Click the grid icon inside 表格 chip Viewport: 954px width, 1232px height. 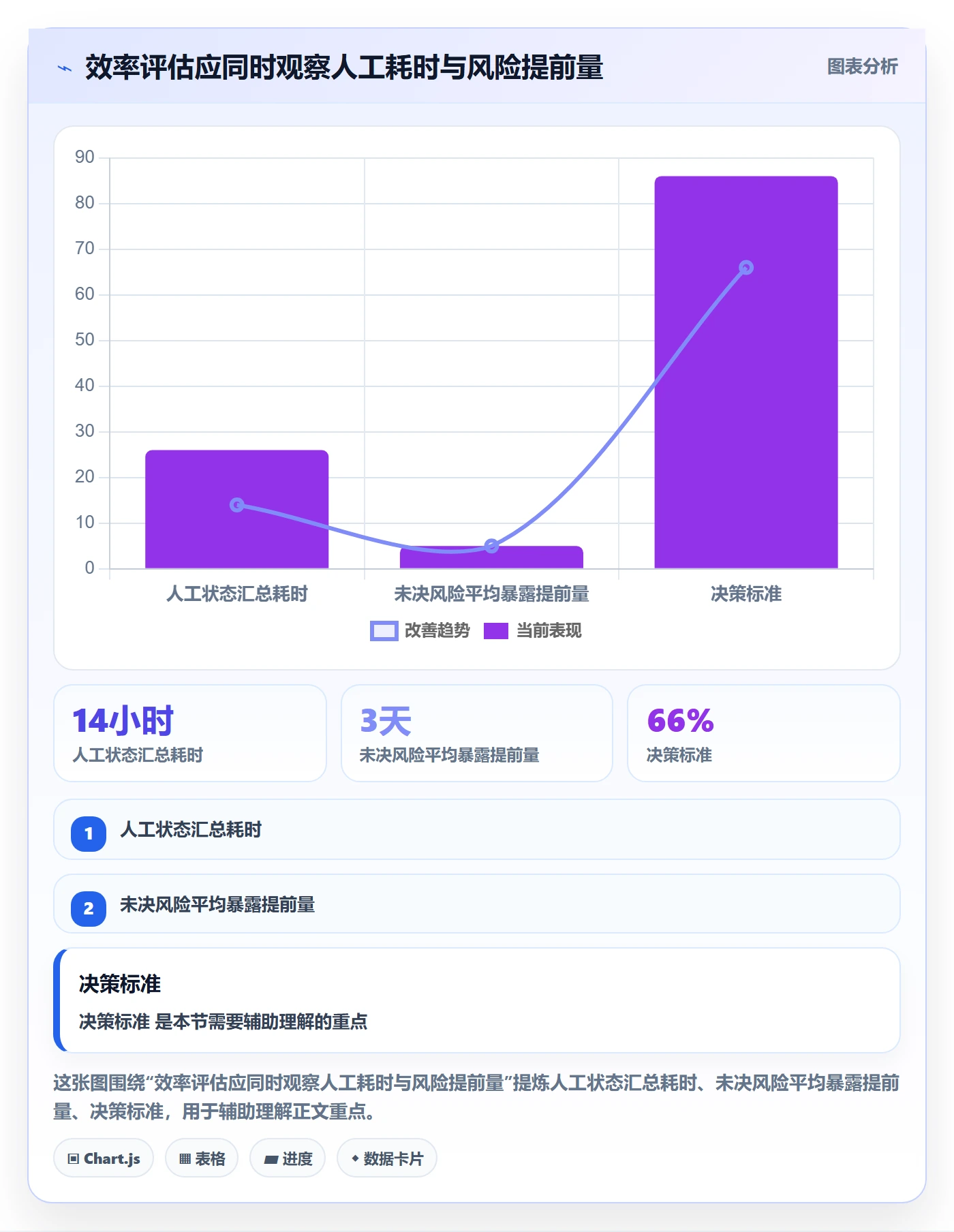click(185, 1159)
